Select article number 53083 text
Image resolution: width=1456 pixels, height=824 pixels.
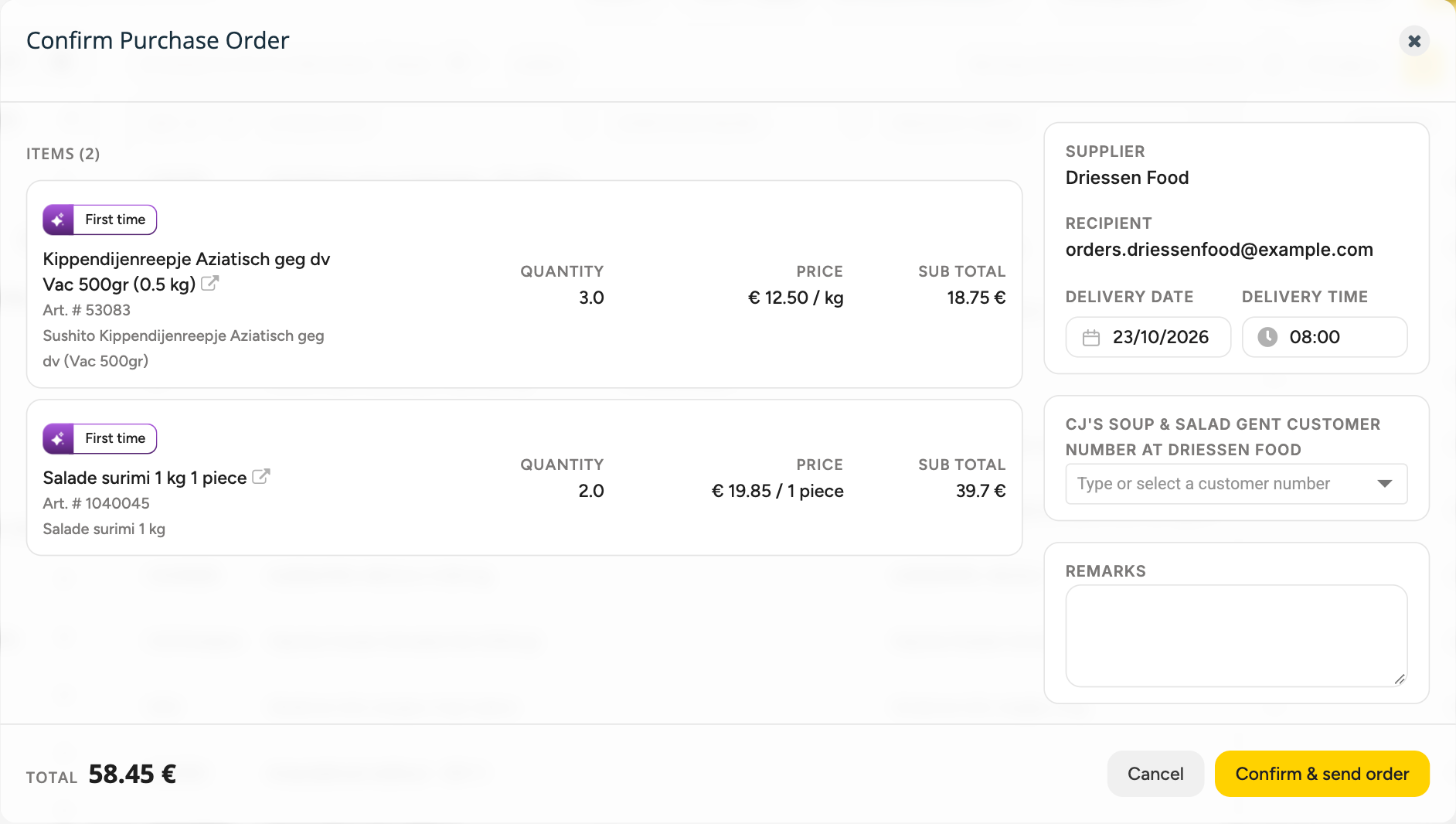click(87, 310)
